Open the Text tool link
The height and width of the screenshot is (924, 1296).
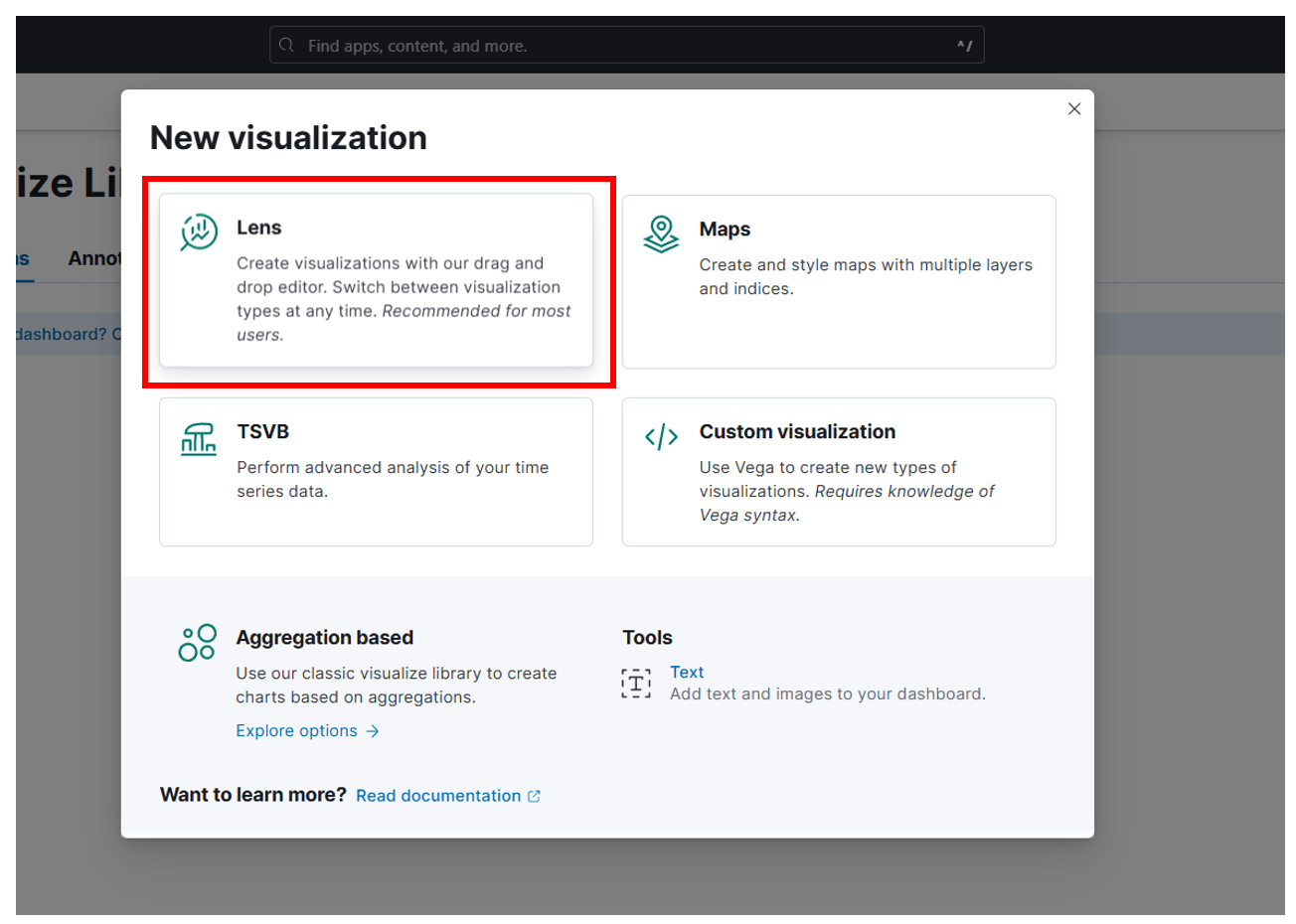(687, 673)
